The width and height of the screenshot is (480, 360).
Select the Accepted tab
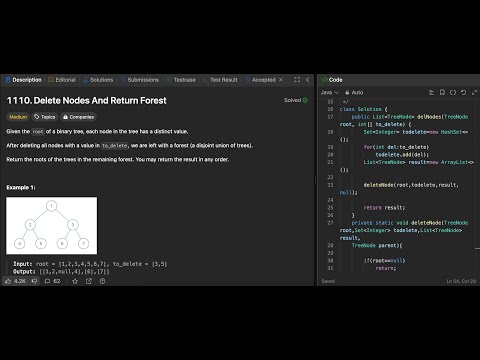click(x=260, y=80)
